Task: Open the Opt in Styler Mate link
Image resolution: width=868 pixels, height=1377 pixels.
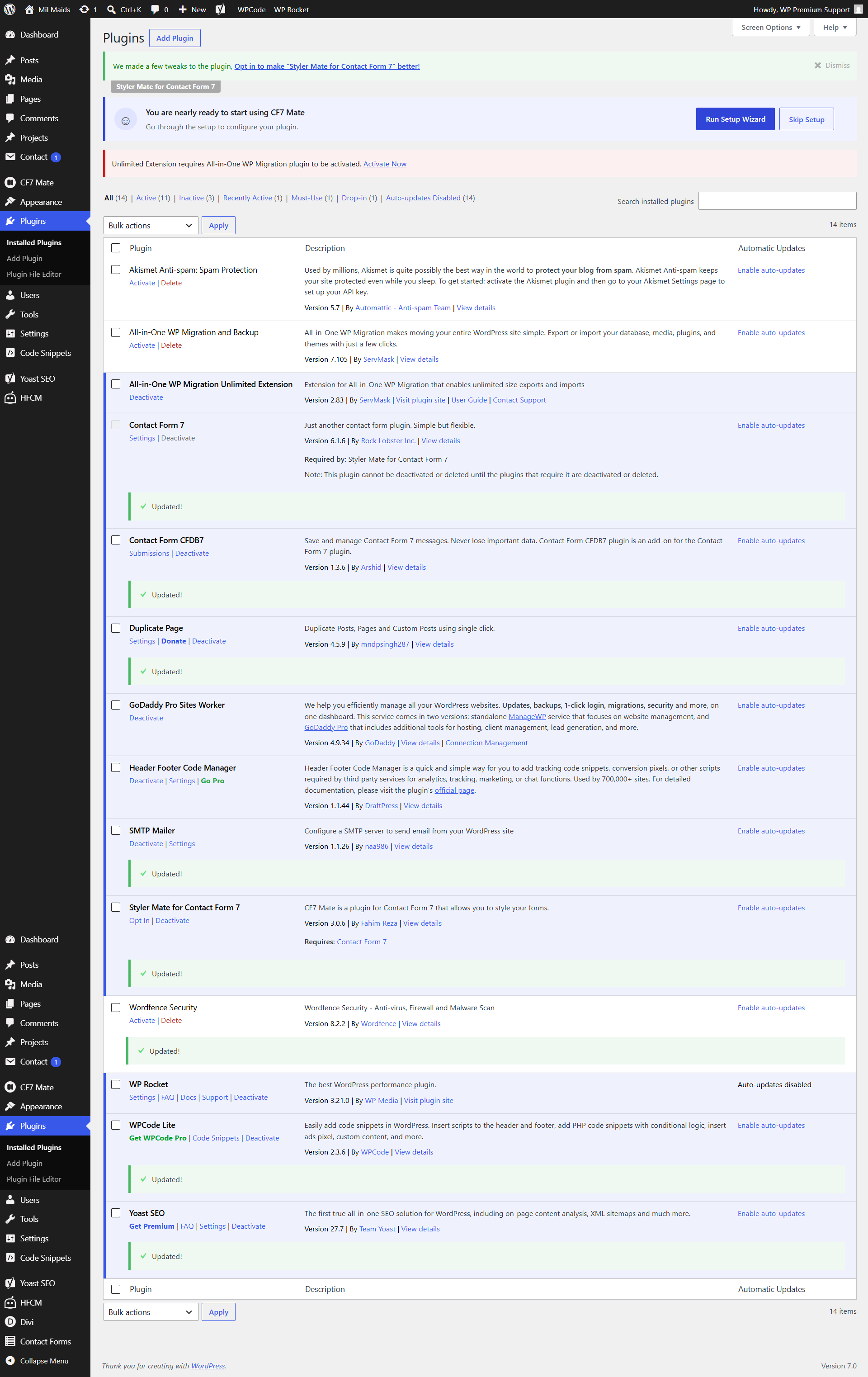Action: [327, 66]
